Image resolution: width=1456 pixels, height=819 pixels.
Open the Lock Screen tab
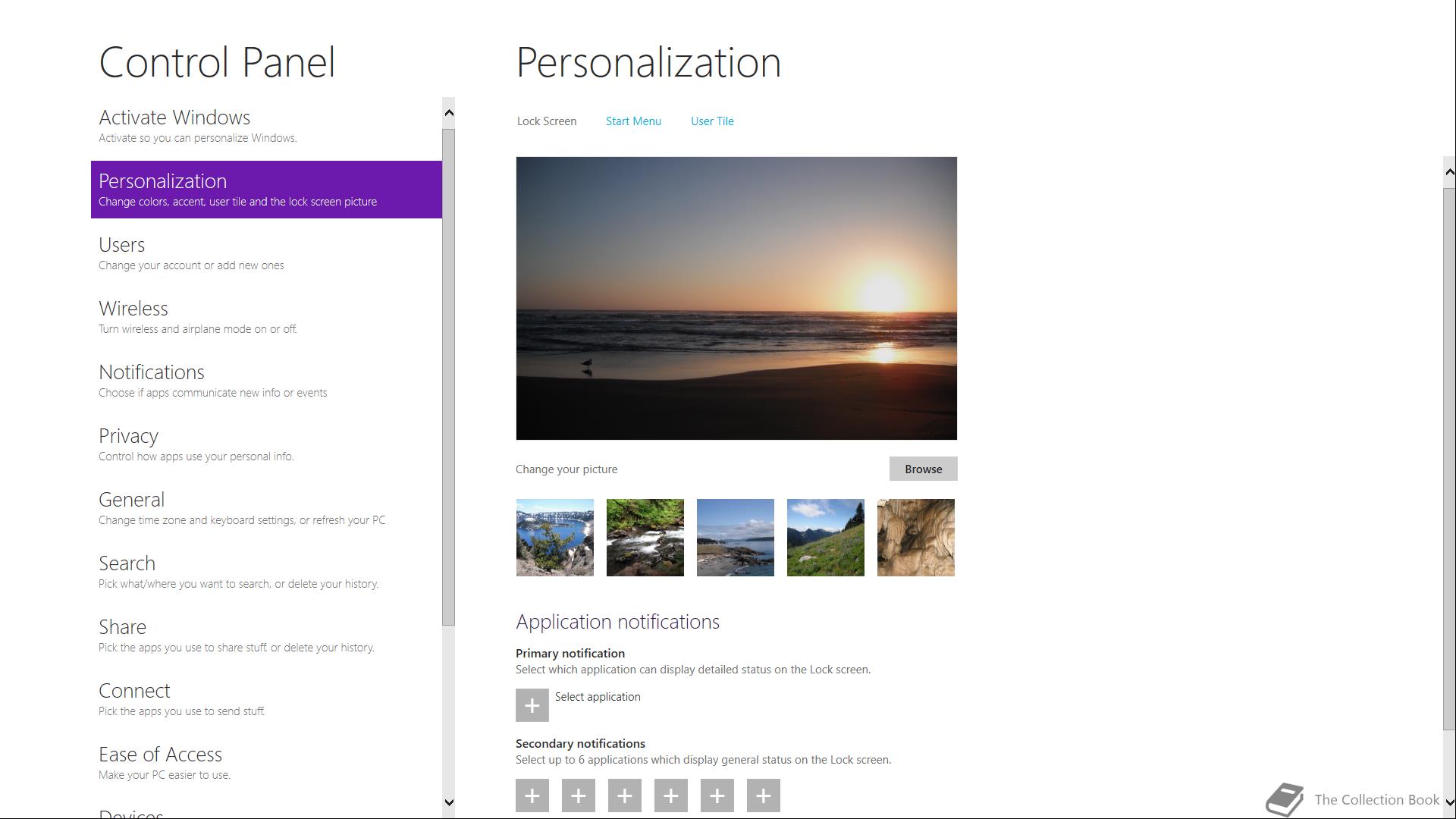(546, 121)
